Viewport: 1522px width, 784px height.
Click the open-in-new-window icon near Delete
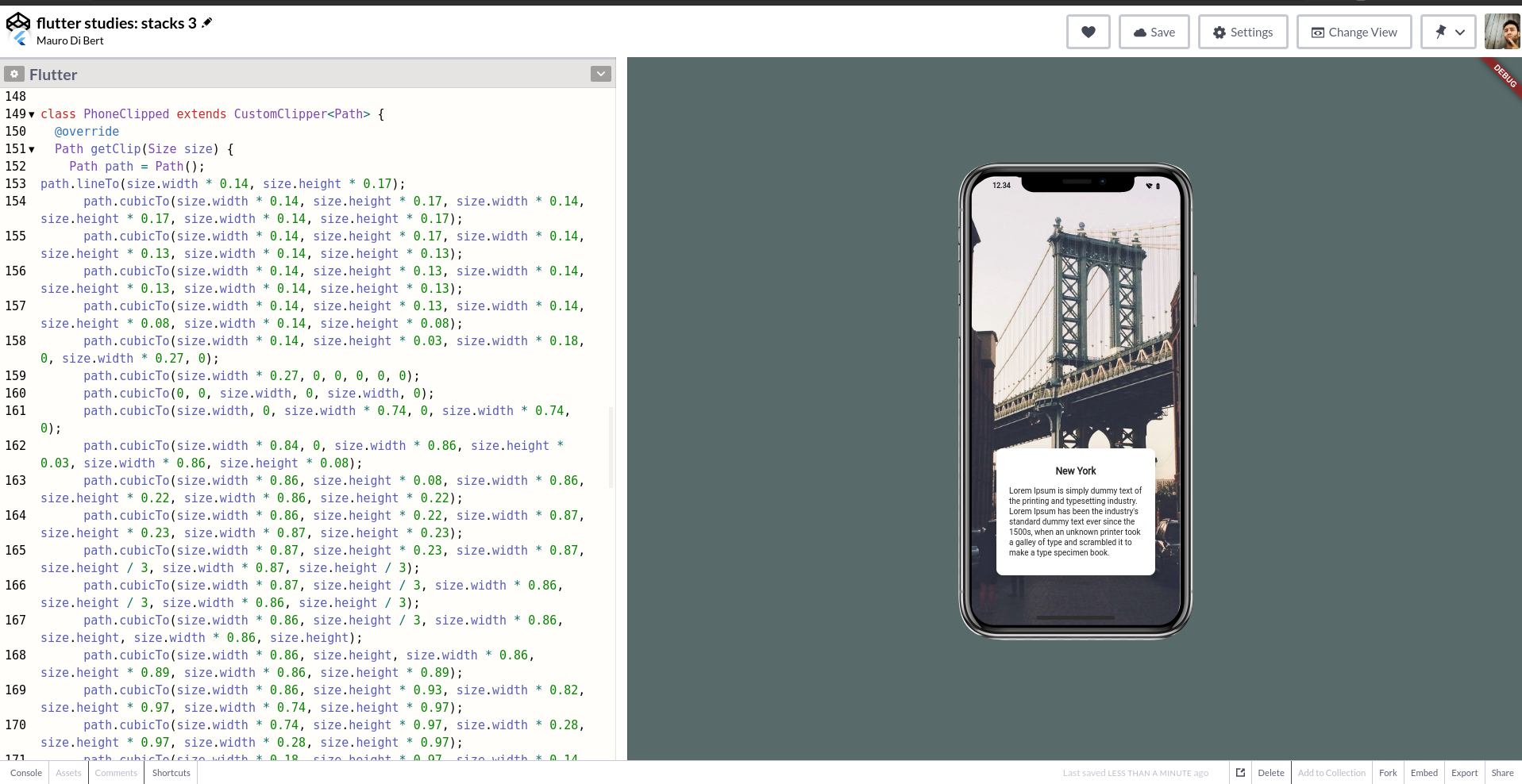point(1239,772)
